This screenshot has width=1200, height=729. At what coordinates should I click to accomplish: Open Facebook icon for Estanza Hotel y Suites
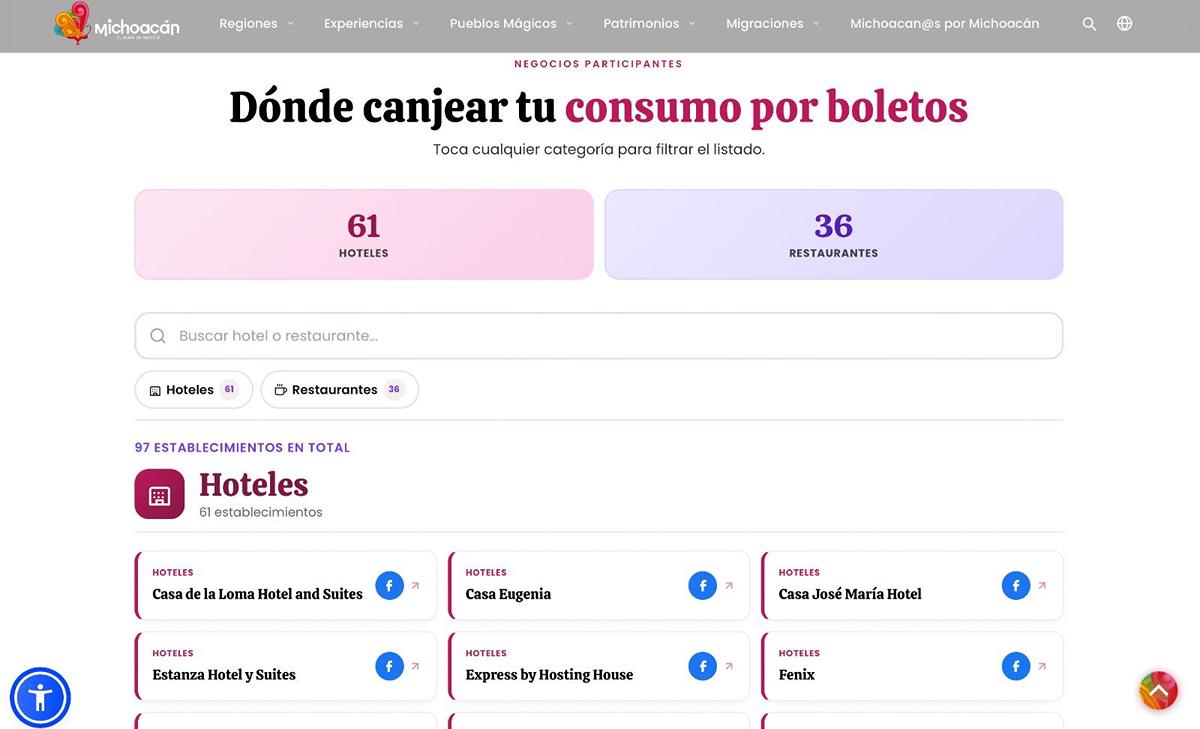389,666
